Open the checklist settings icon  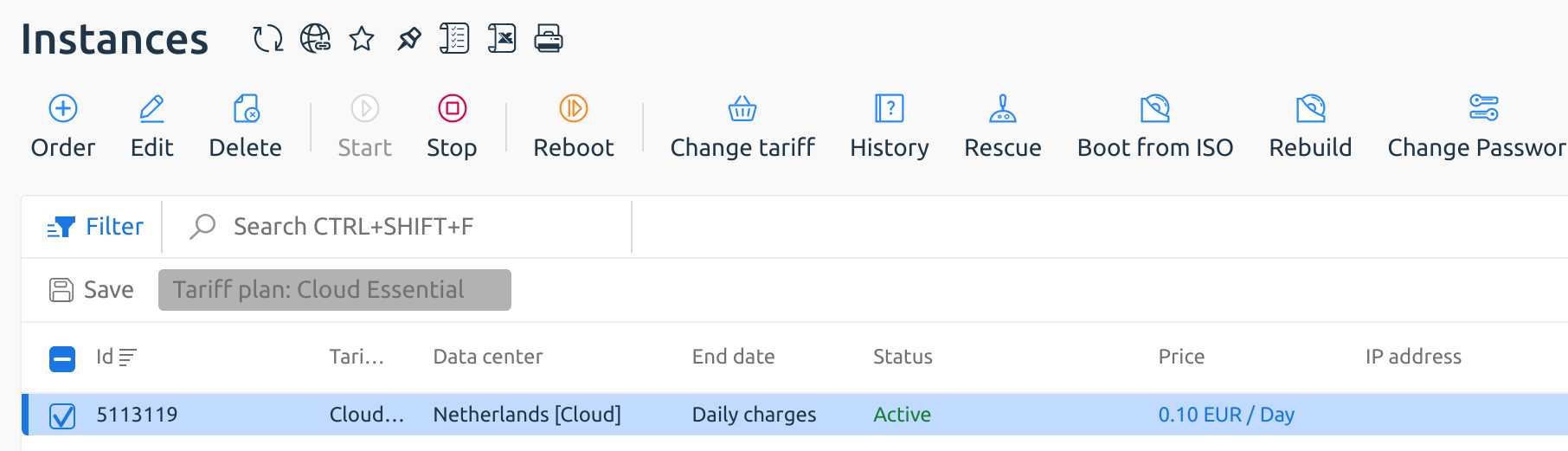pyautogui.click(x=454, y=39)
